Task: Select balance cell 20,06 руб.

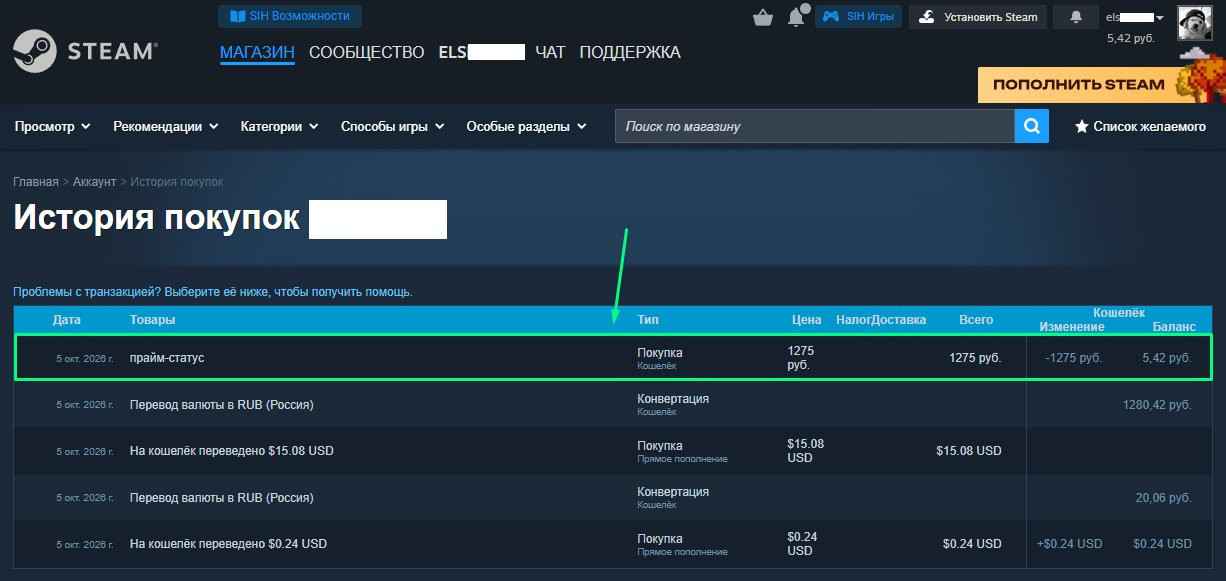Action: (1164, 497)
